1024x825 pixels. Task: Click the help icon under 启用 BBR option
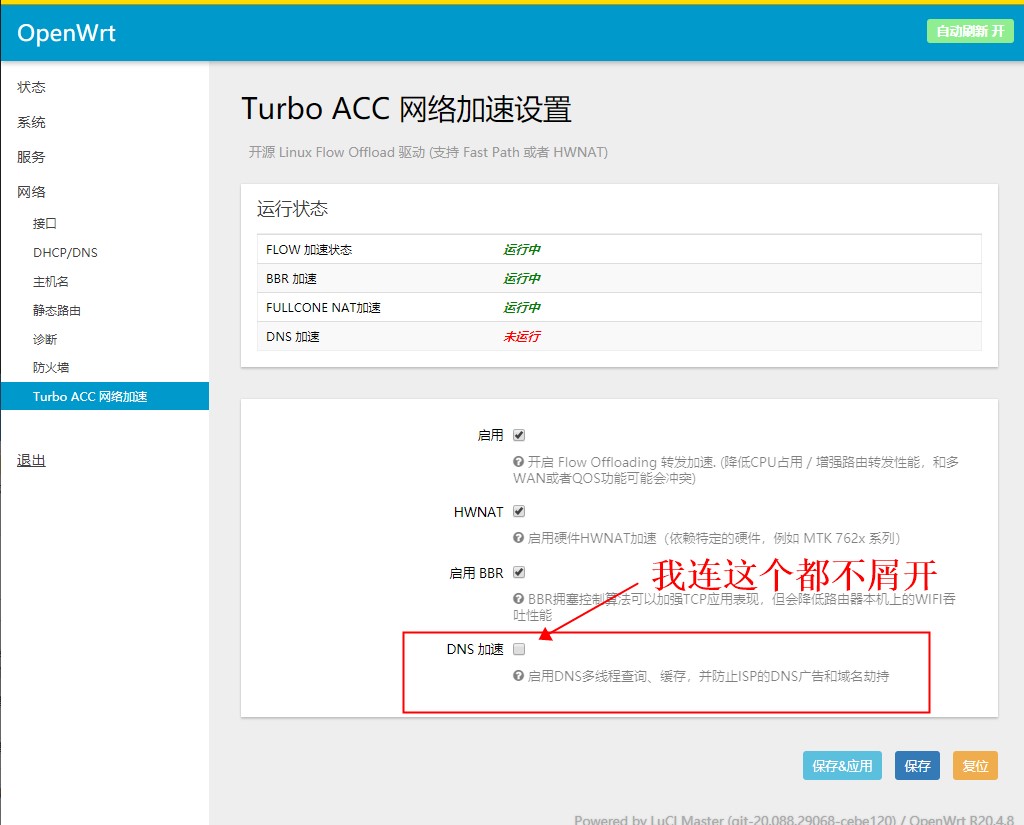pos(519,598)
